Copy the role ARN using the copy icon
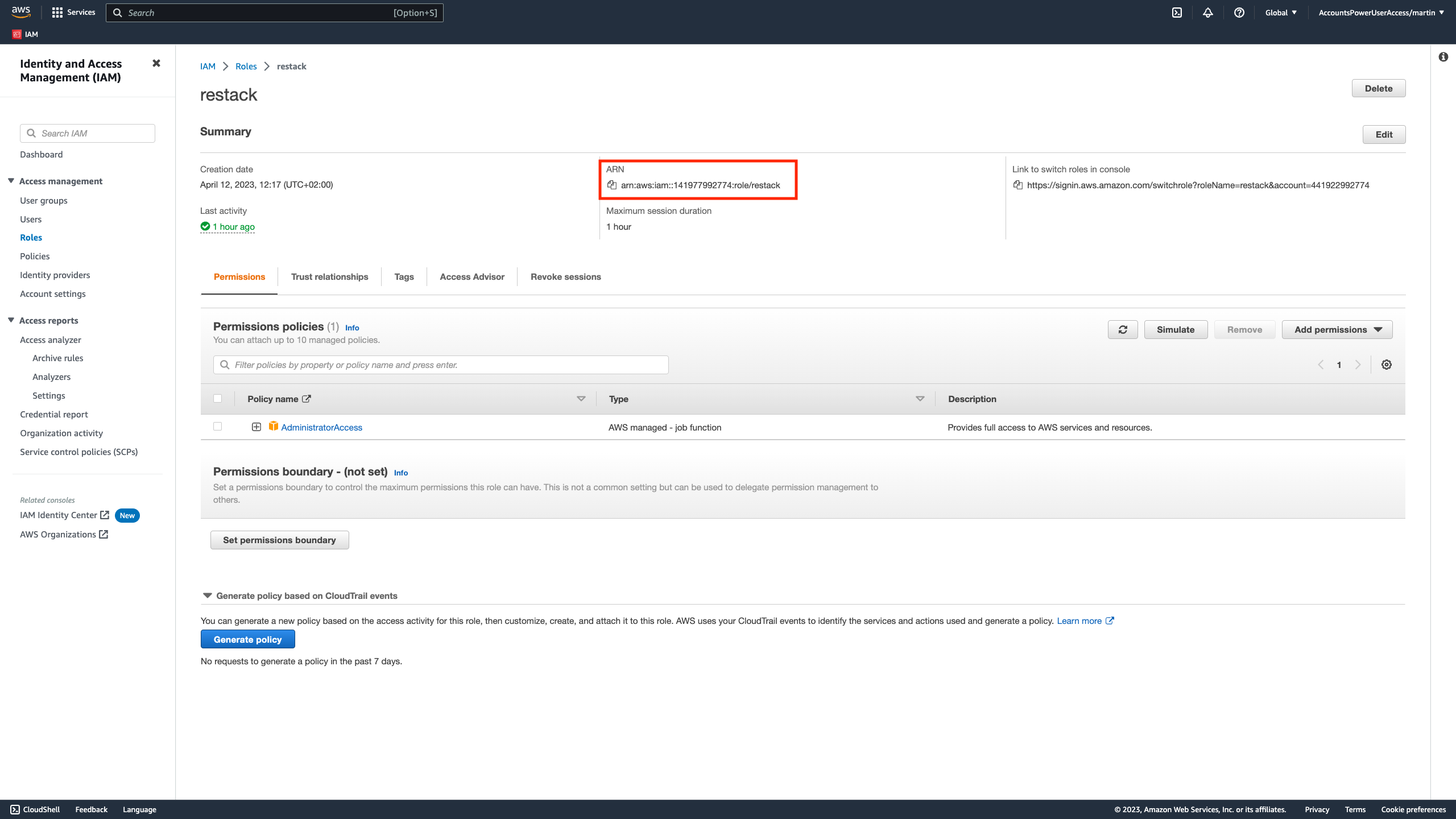Viewport: 1456px width, 819px height. [611, 184]
